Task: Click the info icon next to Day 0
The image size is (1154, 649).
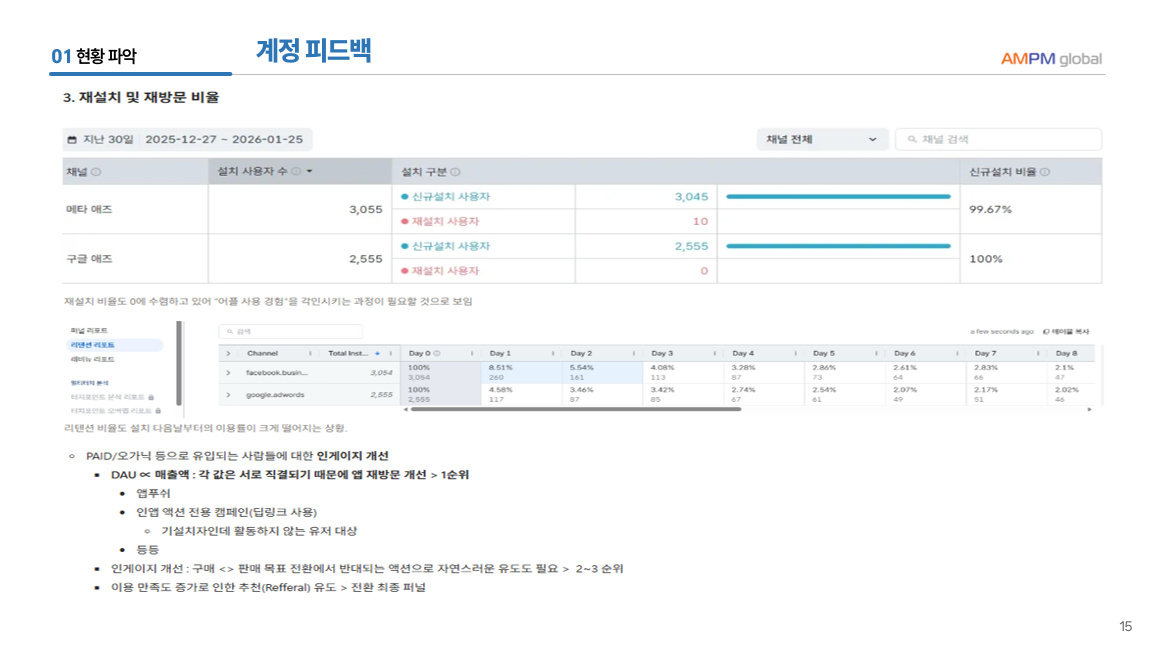Action: [x=437, y=353]
